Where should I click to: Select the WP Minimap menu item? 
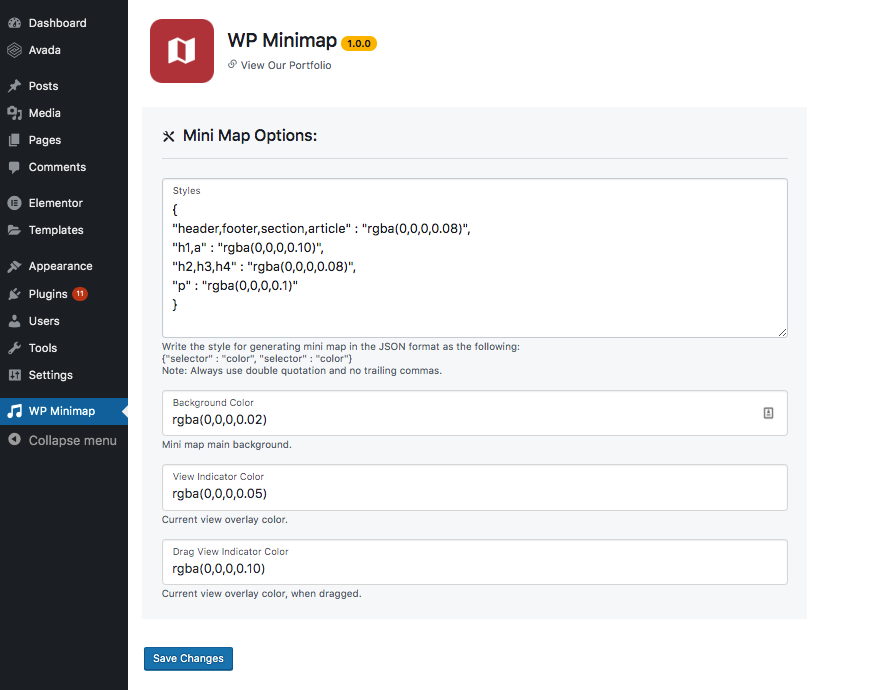click(x=64, y=411)
